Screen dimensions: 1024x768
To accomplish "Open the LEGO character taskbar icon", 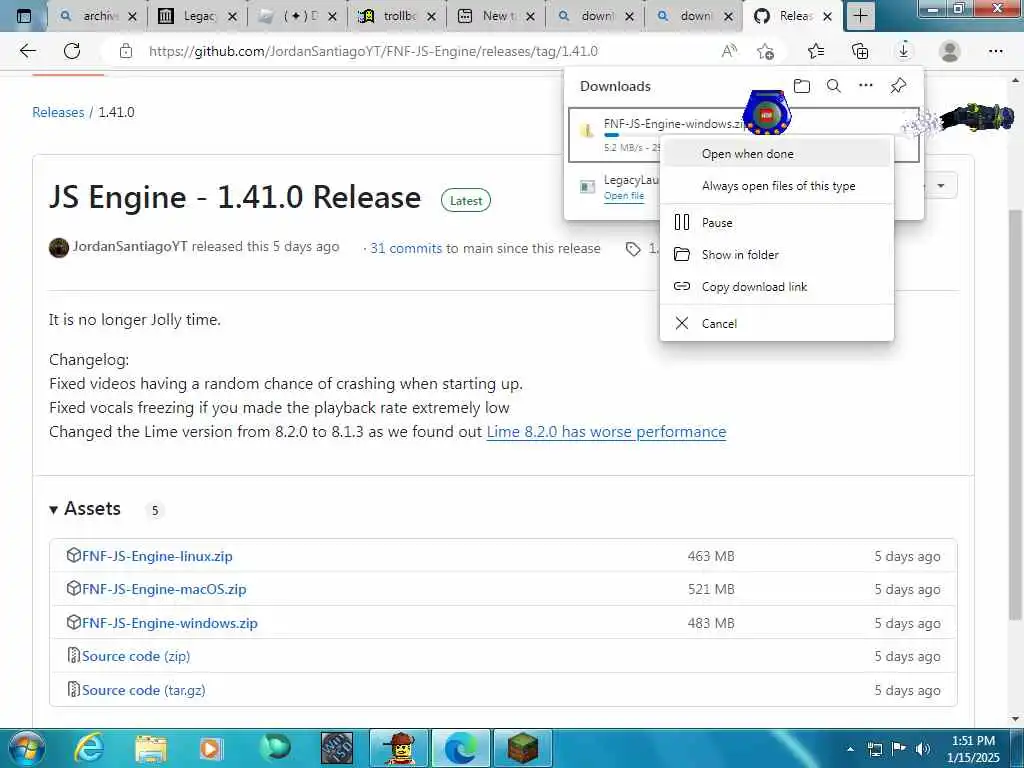I will coord(399,748).
